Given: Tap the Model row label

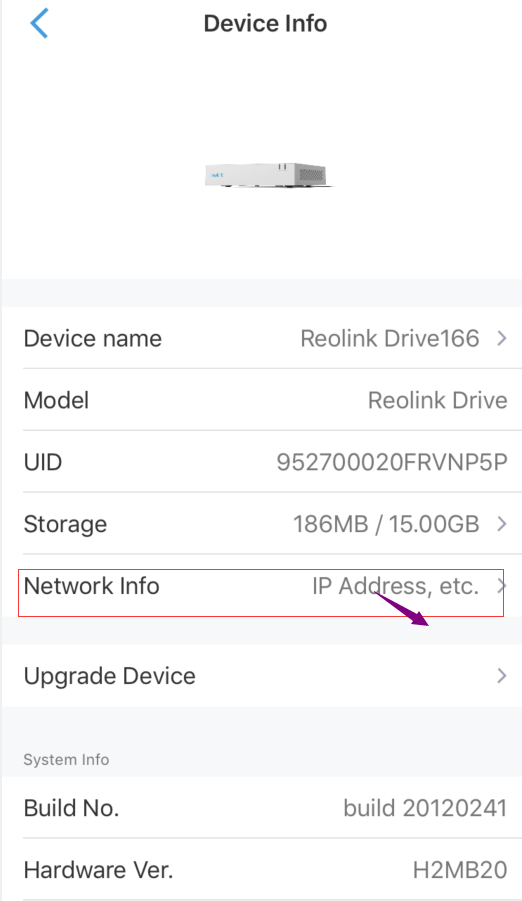Looking at the screenshot, I should coord(56,401).
